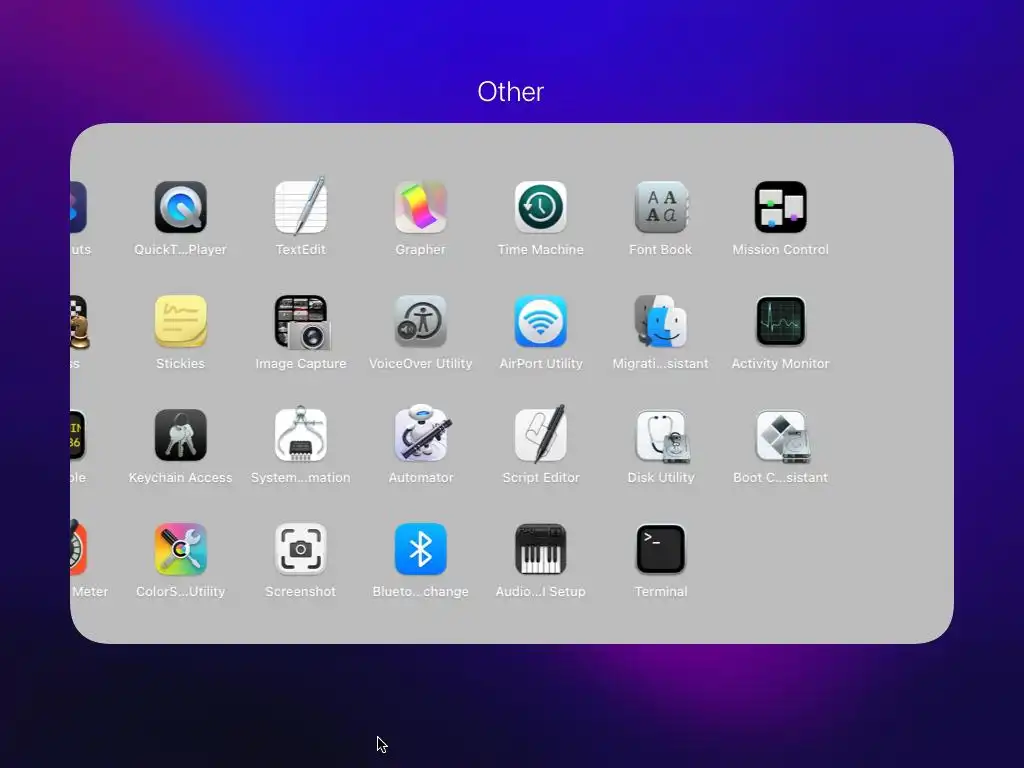Launch Time Machine
The width and height of the screenshot is (1024, 768).
tap(541, 207)
